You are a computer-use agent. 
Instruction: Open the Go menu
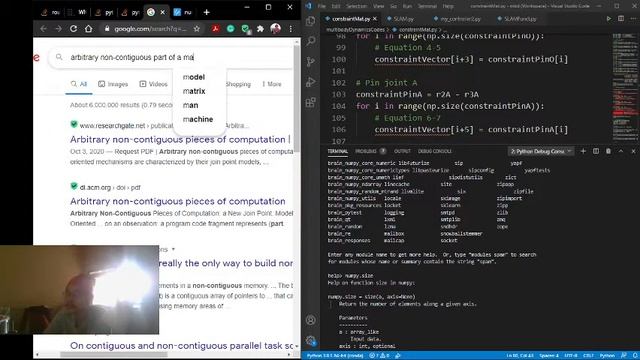pyautogui.click(x=393, y=6)
